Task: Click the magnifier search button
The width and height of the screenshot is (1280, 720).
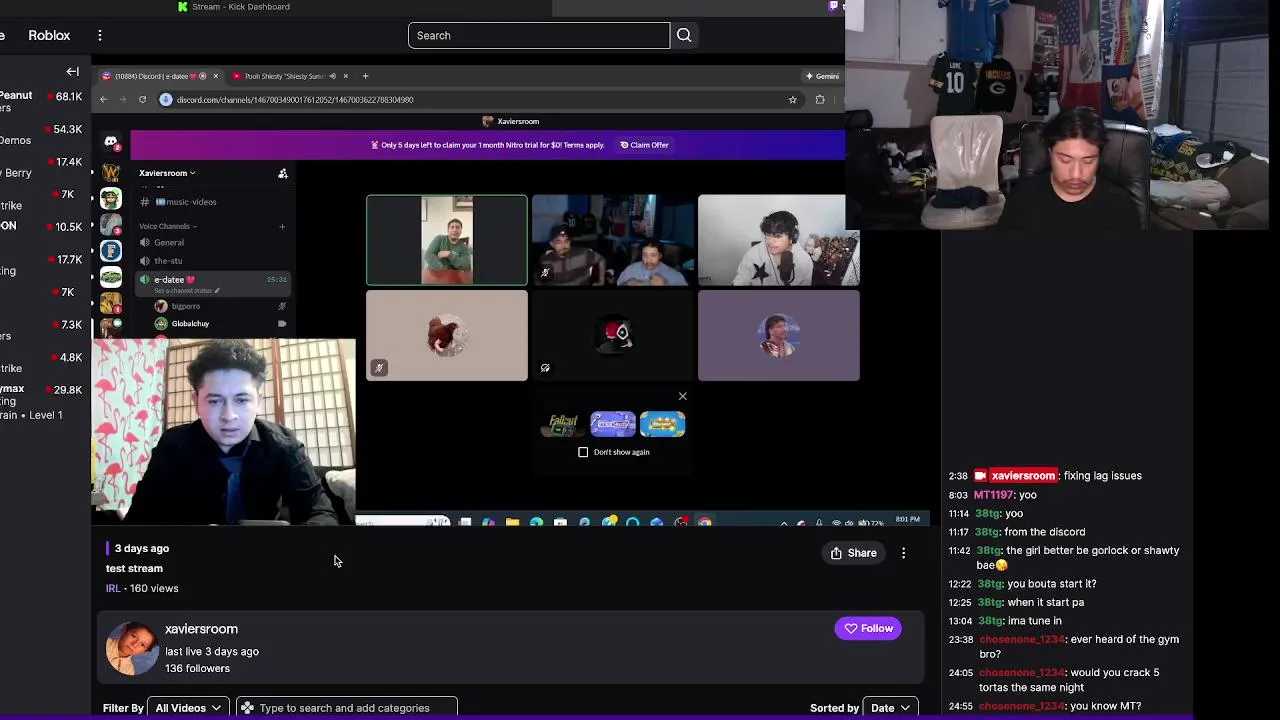Action: [684, 35]
